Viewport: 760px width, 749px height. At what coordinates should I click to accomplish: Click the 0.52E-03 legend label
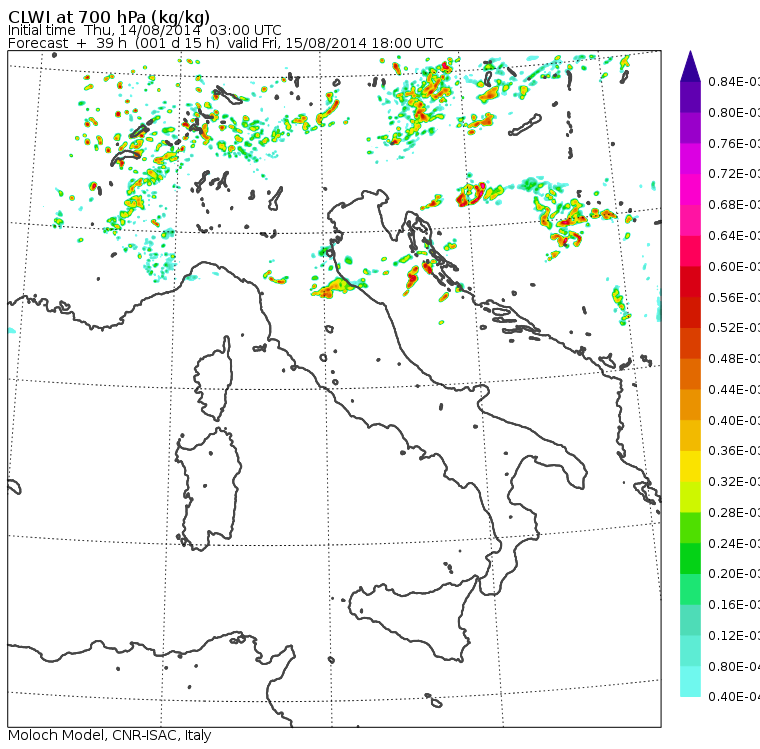734,328
